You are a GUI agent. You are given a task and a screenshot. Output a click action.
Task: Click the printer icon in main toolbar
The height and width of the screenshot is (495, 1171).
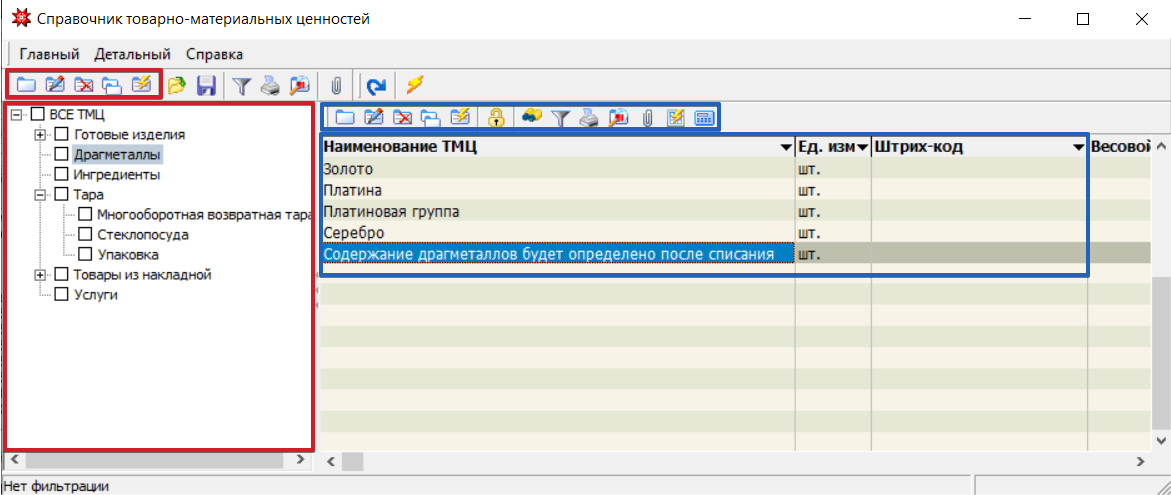tap(270, 86)
